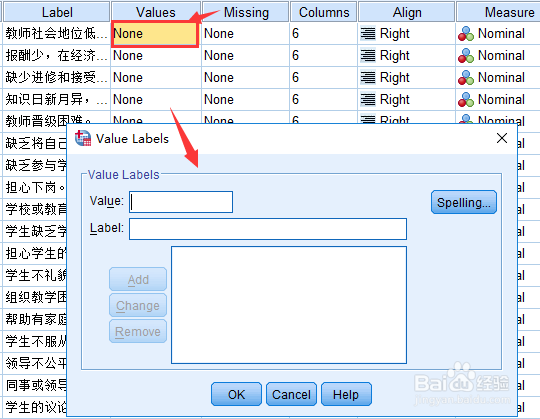Select label cell starting with 学生不礼貌
This screenshot has height=419, width=540.
pyautogui.click(x=35, y=275)
